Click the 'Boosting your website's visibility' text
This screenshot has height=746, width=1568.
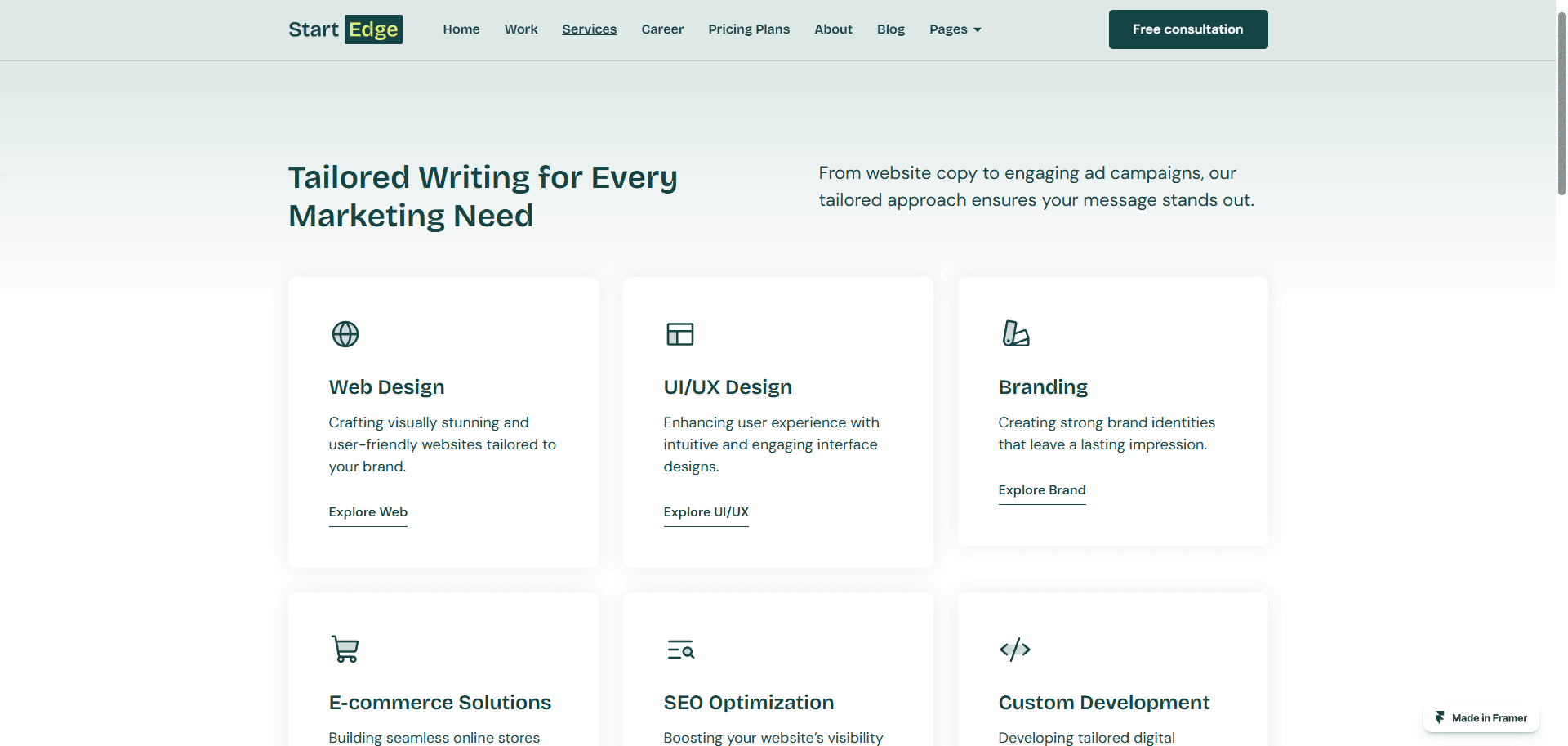click(773, 737)
